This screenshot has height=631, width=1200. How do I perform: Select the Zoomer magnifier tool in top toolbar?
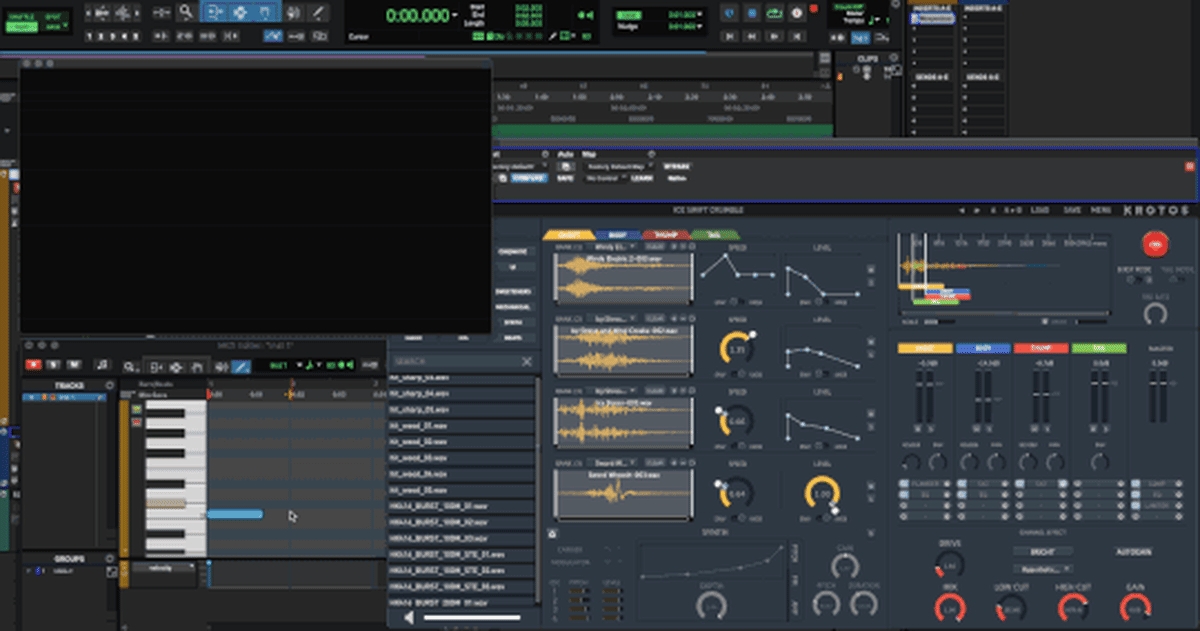coord(186,13)
